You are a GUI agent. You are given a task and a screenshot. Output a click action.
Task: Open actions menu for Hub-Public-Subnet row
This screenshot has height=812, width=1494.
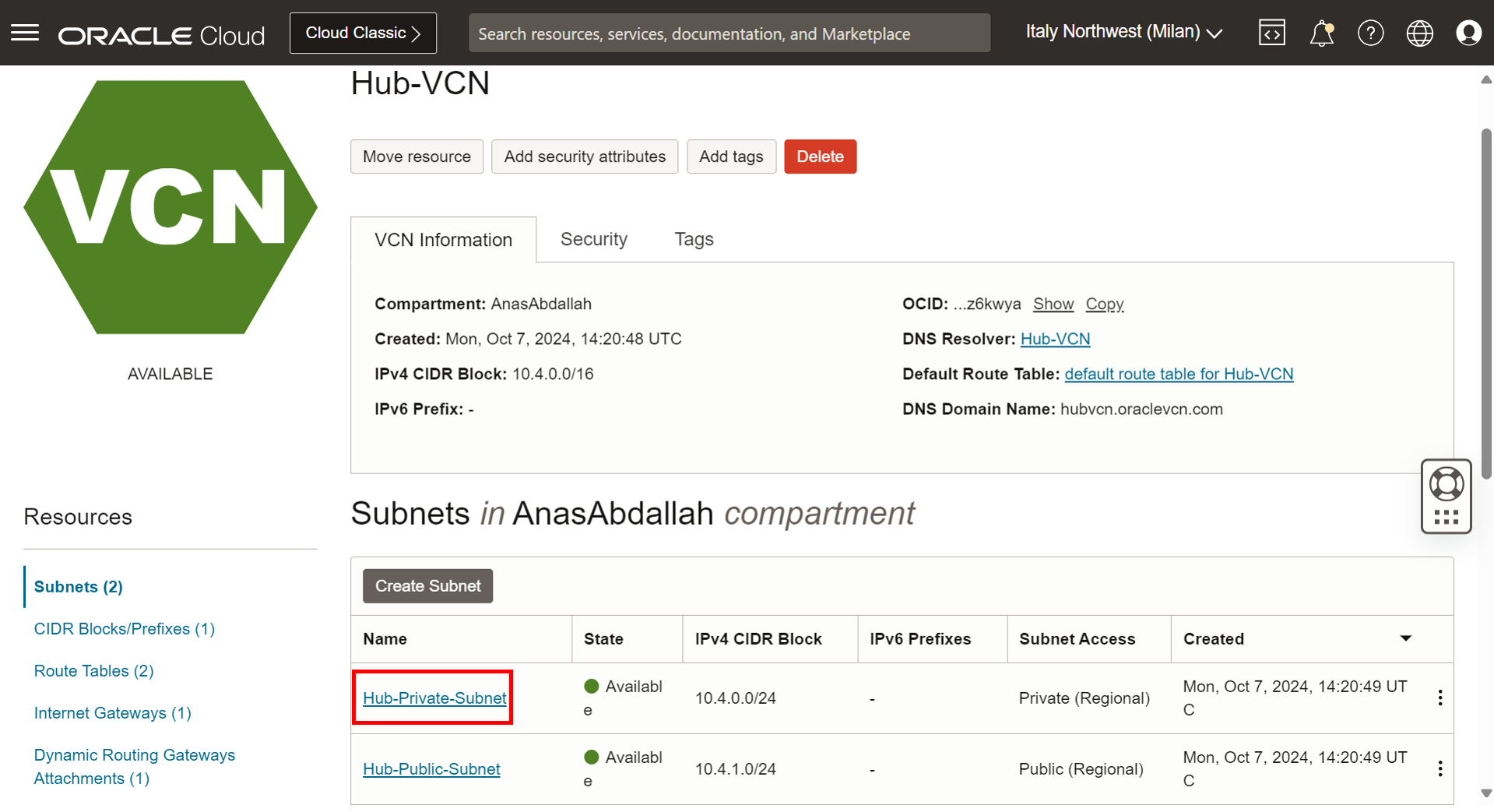pyautogui.click(x=1440, y=768)
